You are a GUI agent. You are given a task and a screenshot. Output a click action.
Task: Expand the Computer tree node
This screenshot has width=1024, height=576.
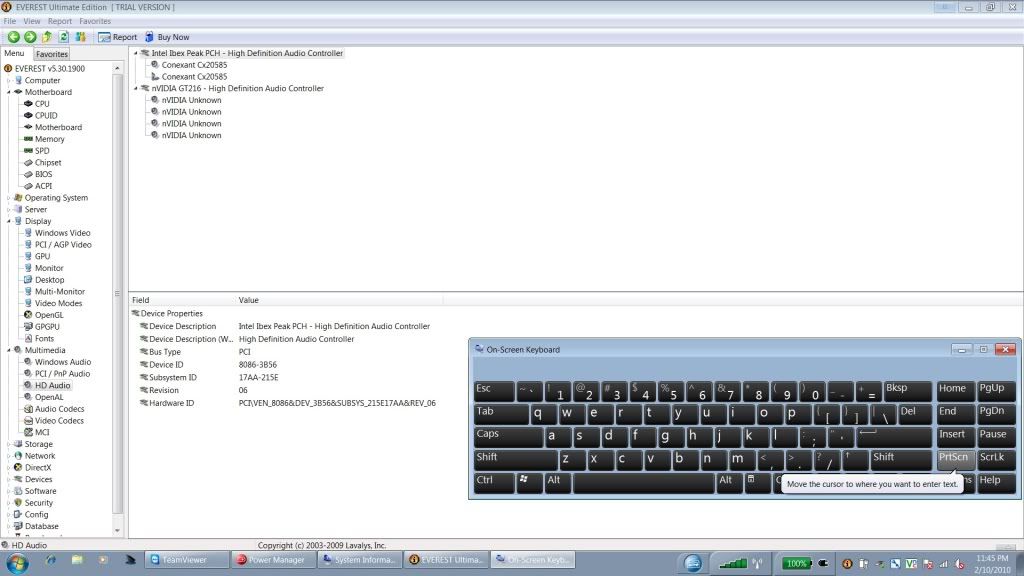pyautogui.click(x=9, y=80)
